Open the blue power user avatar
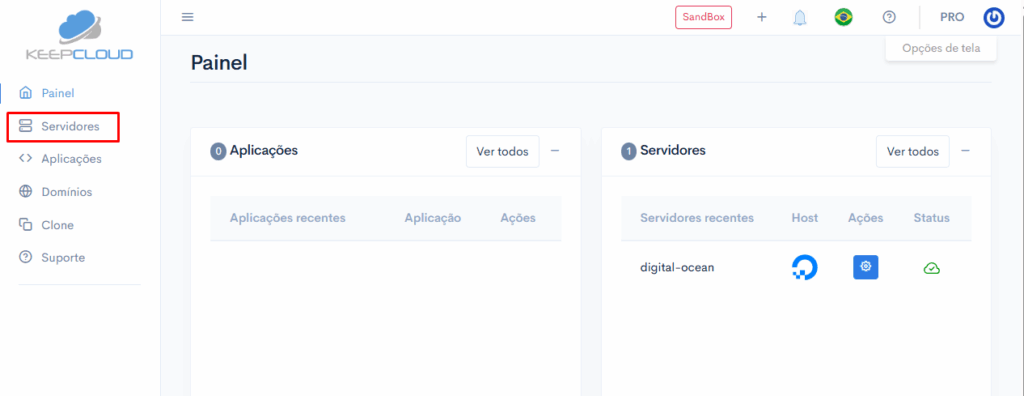Viewport: 1024px width, 396px height. 994,18
